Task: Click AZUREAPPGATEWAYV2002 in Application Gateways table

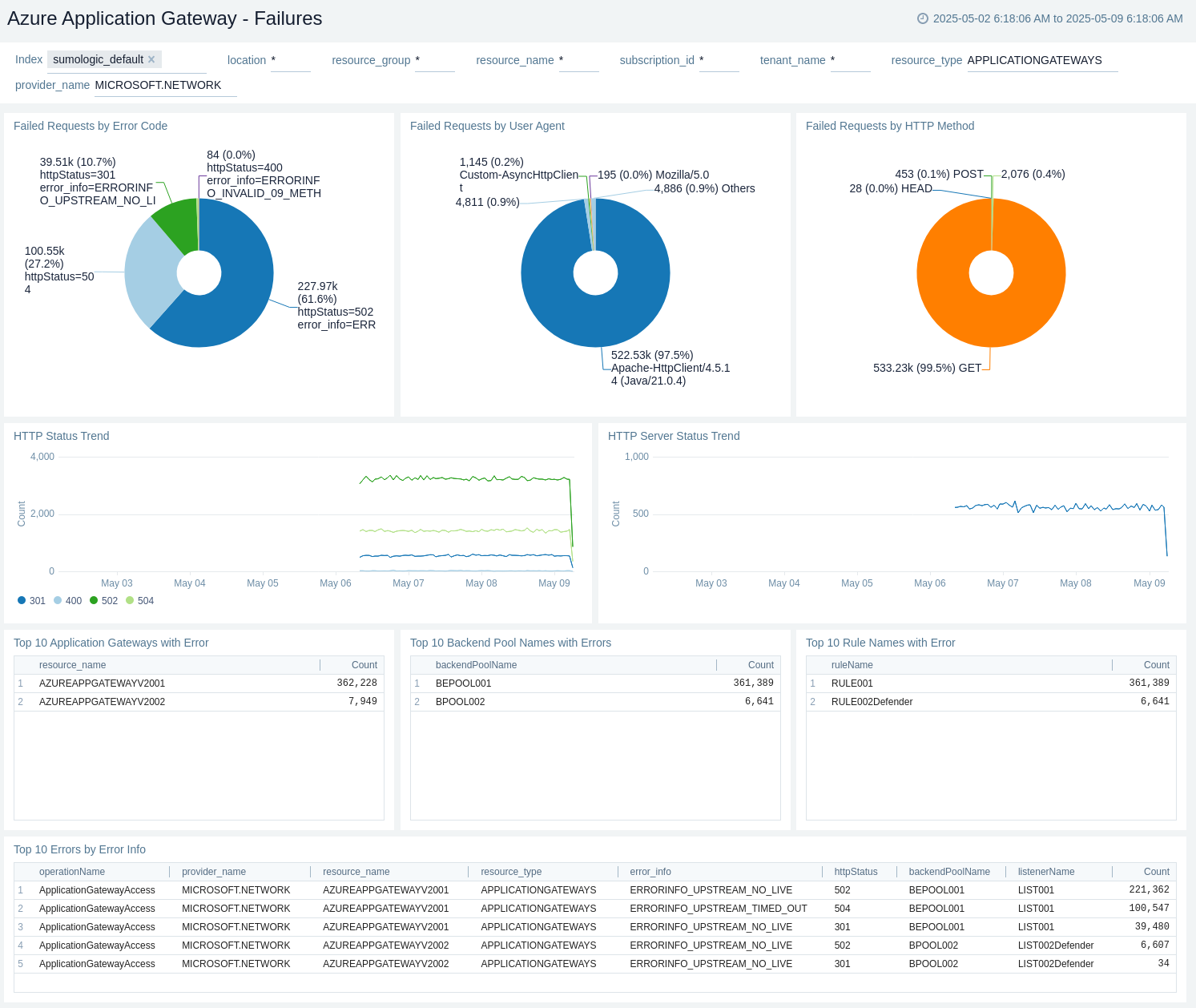Action: 102,702
